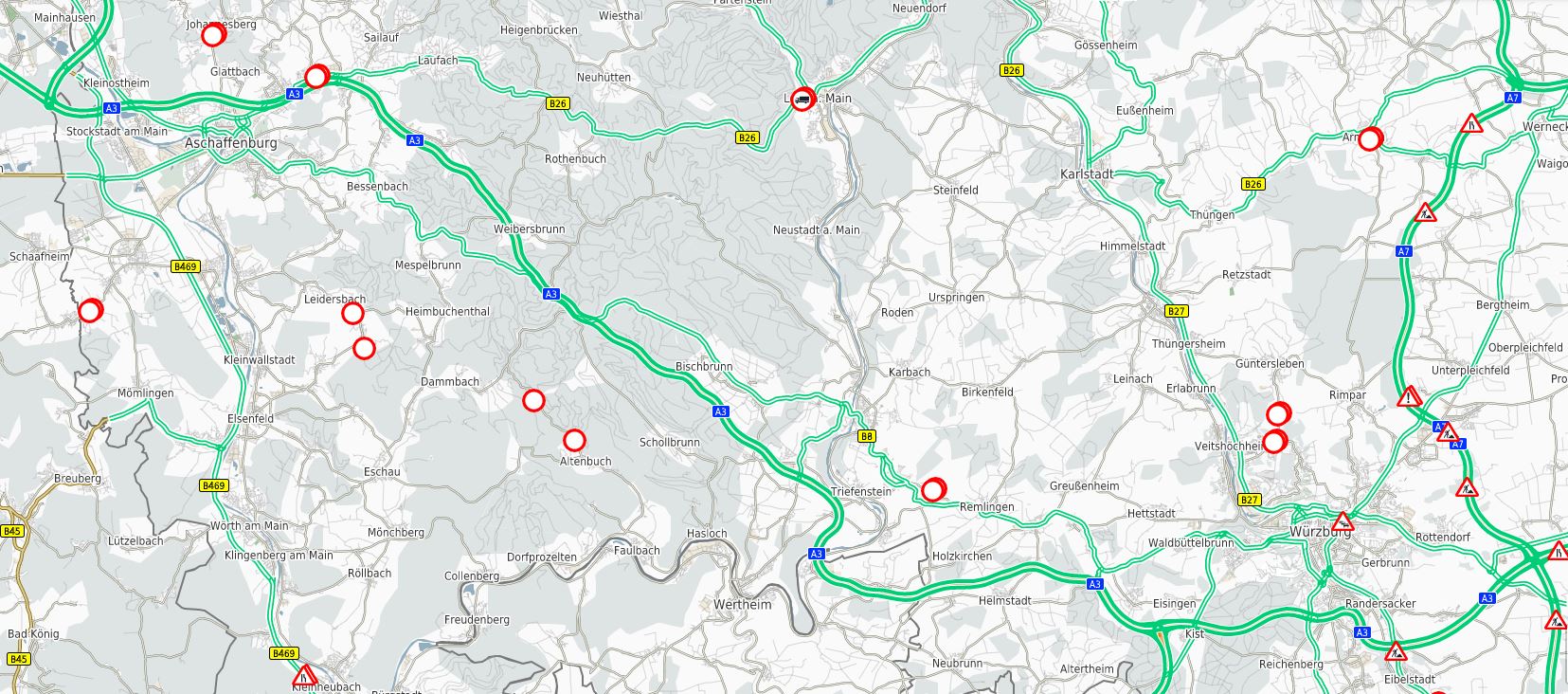Open the roadworks sign at Würzburg center
The height and width of the screenshot is (694, 1568).
(x=1343, y=521)
